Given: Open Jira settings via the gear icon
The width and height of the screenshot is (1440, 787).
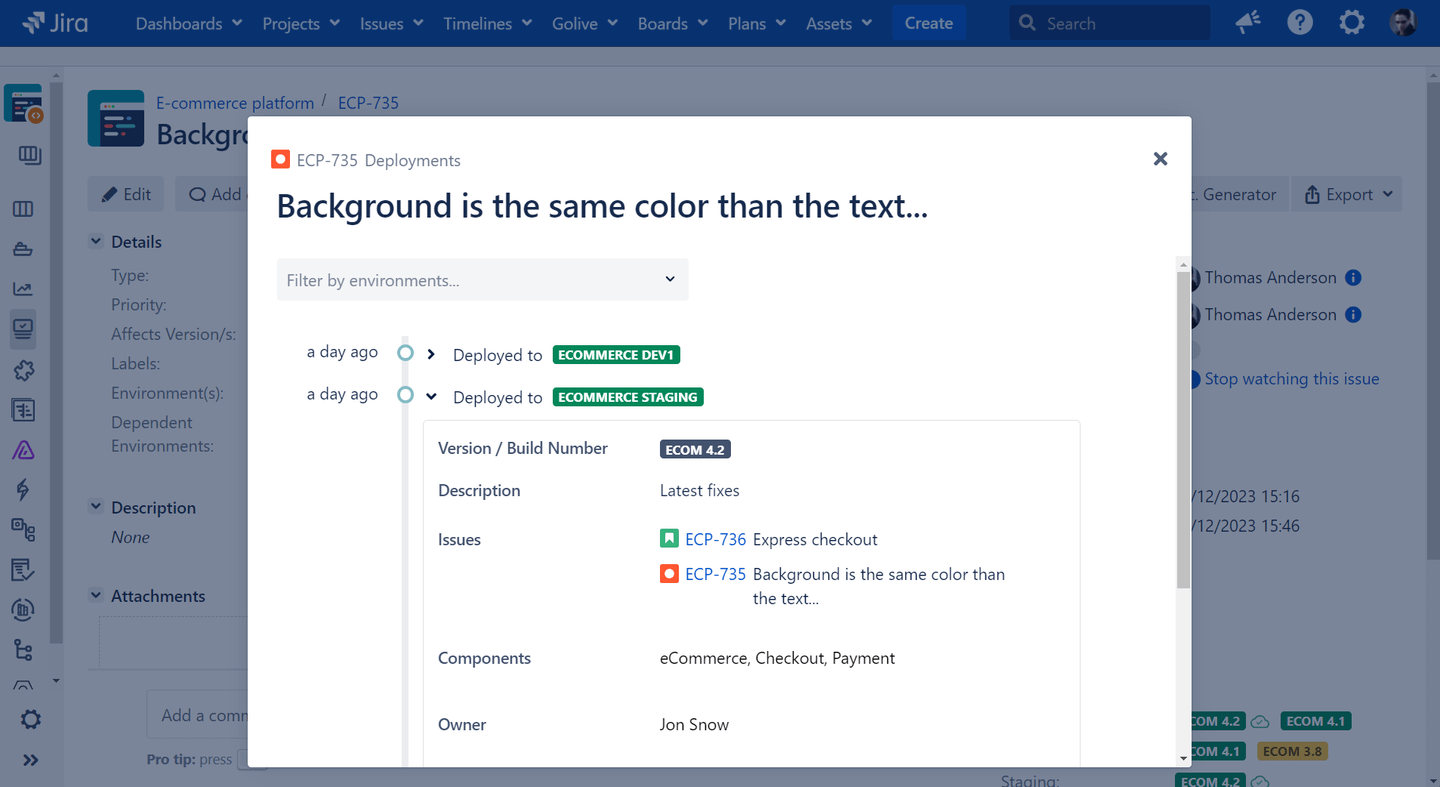Looking at the screenshot, I should (x=1351, y=21).
